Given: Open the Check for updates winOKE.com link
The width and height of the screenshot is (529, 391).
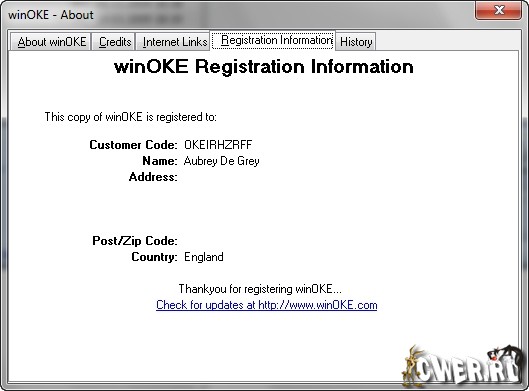Looking at the screenshot, I should click(x=267, y=305).
